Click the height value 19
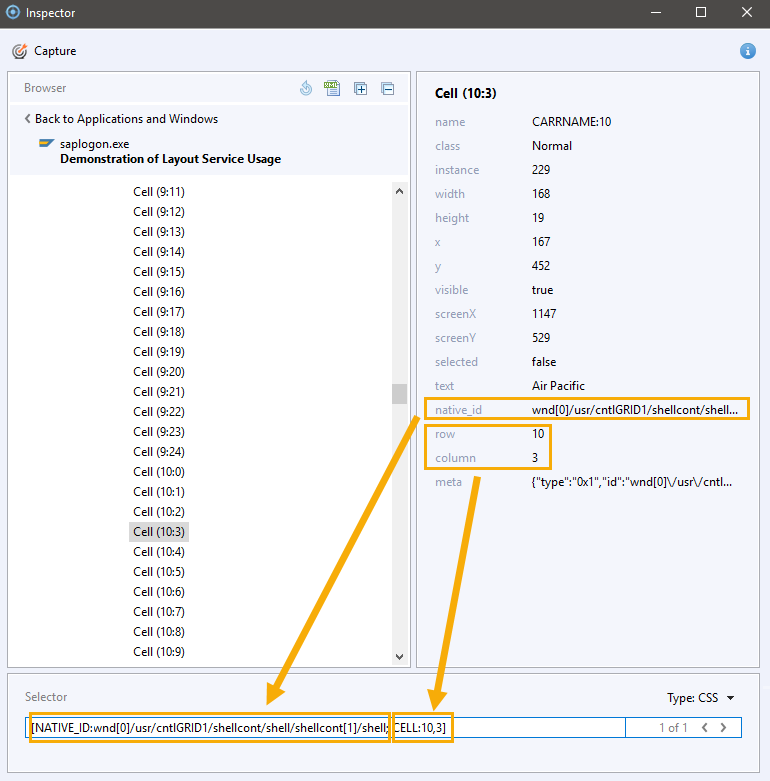The height and width of the screenshot is (781, 770). pyautogui.click(x=538, y=218)
